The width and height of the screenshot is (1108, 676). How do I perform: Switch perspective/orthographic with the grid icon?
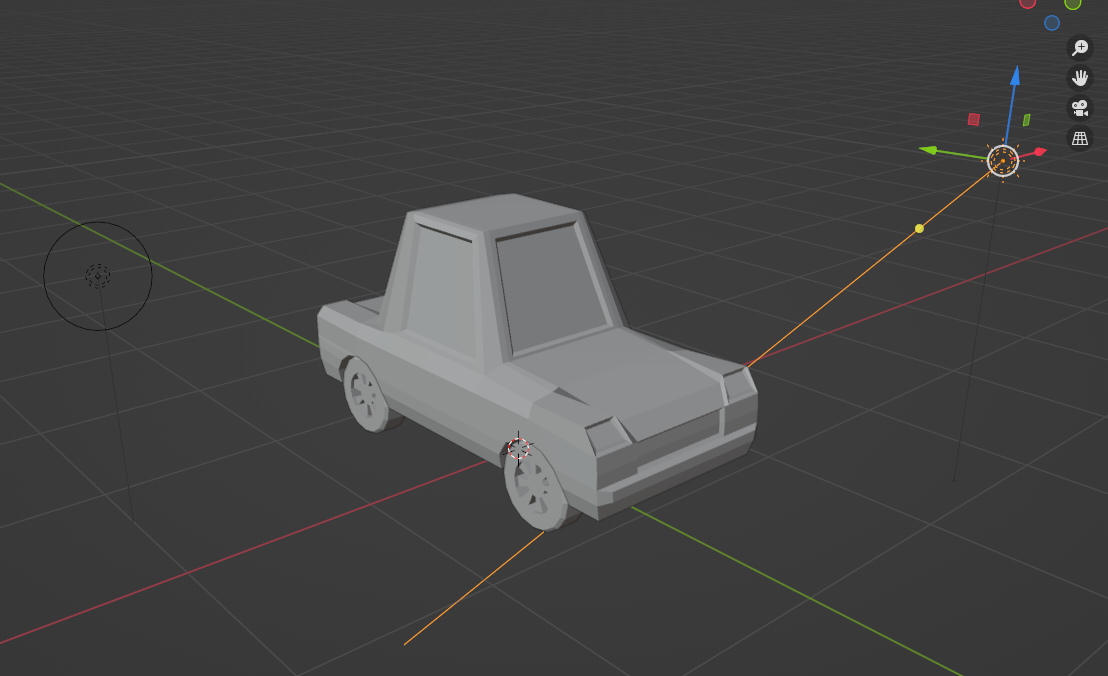(x=1080, y=138)
